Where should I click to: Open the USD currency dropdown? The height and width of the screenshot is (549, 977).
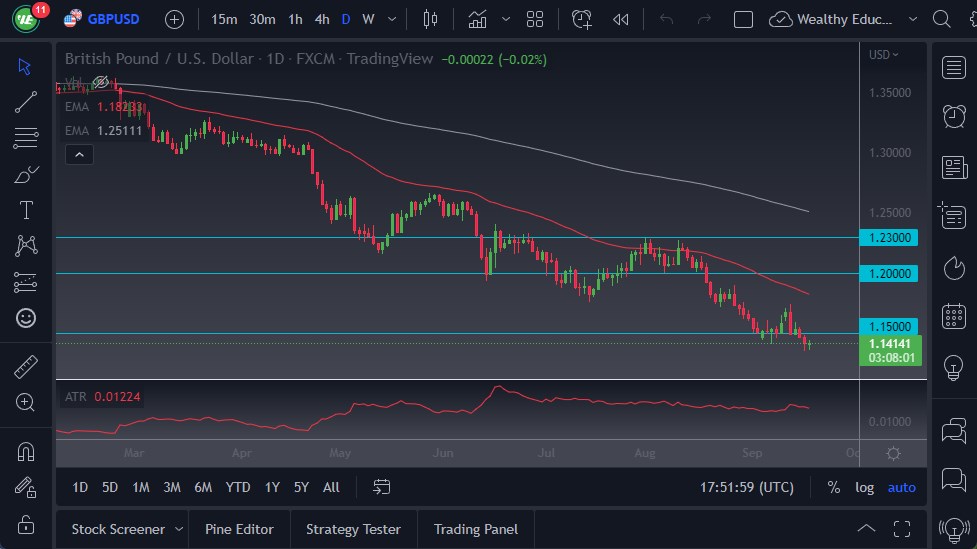click(x=883, y=55)
